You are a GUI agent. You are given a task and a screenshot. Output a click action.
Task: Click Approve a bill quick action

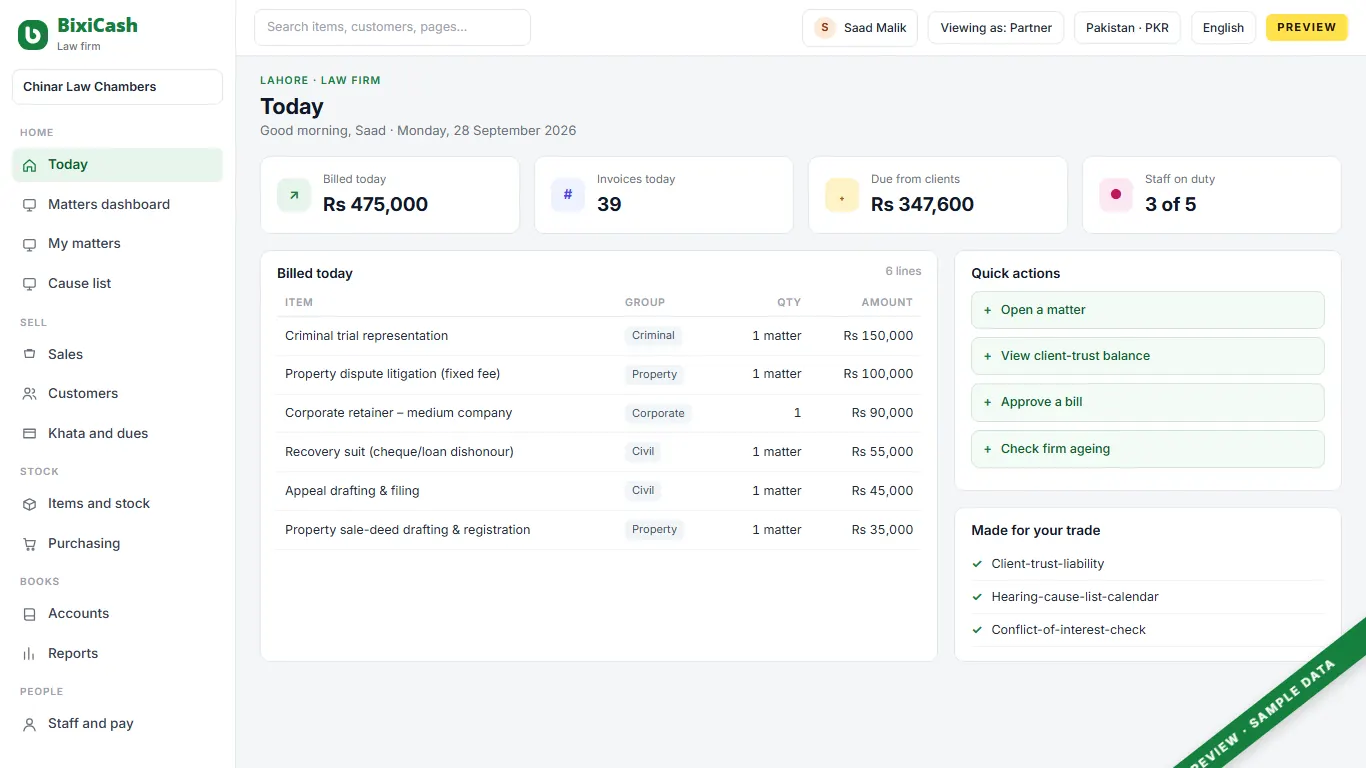(x=1148, y=402)
